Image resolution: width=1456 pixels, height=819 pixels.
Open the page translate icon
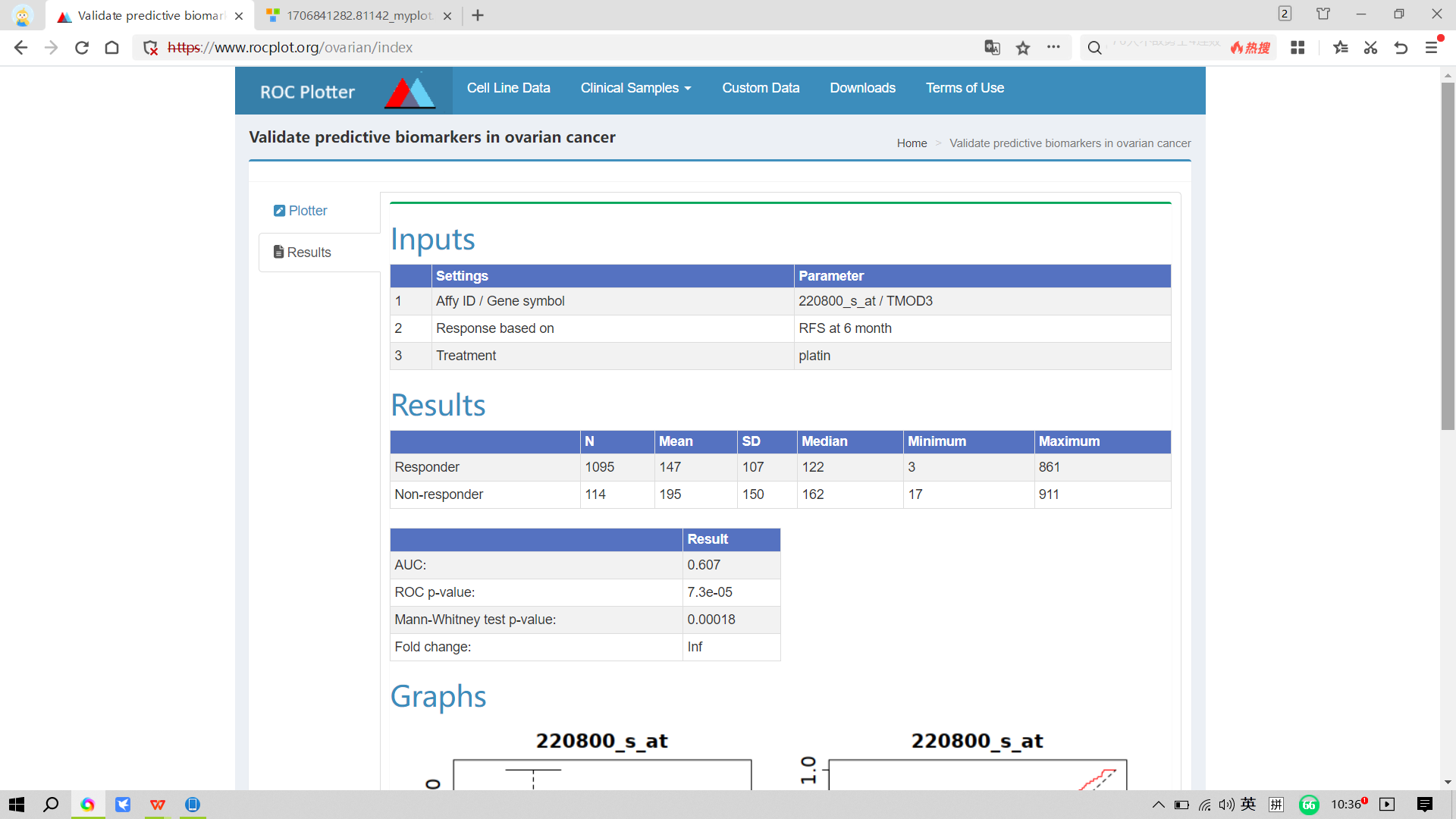click(x=992, y=48)
